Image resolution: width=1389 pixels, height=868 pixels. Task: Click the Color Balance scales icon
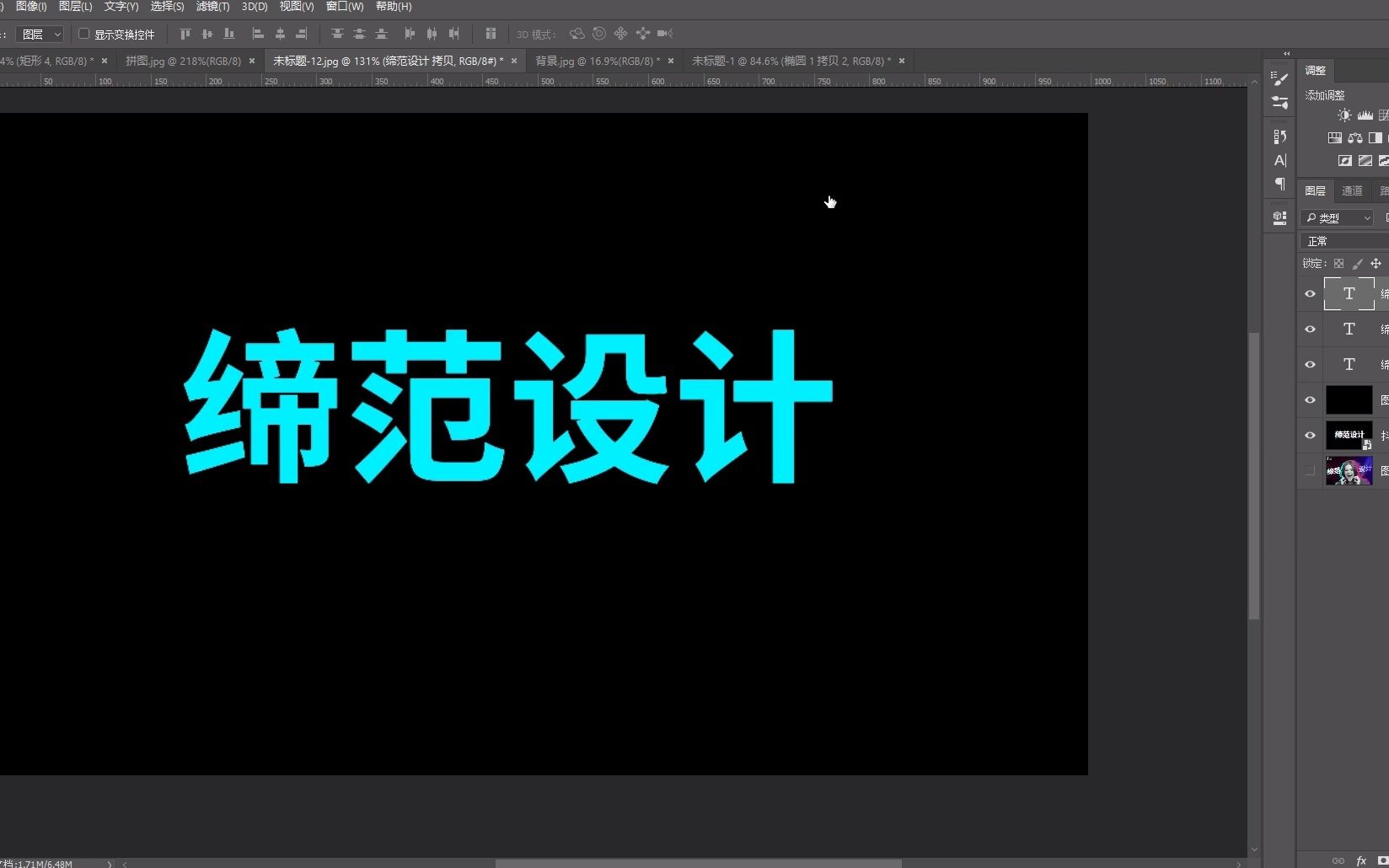point(1355,138)
